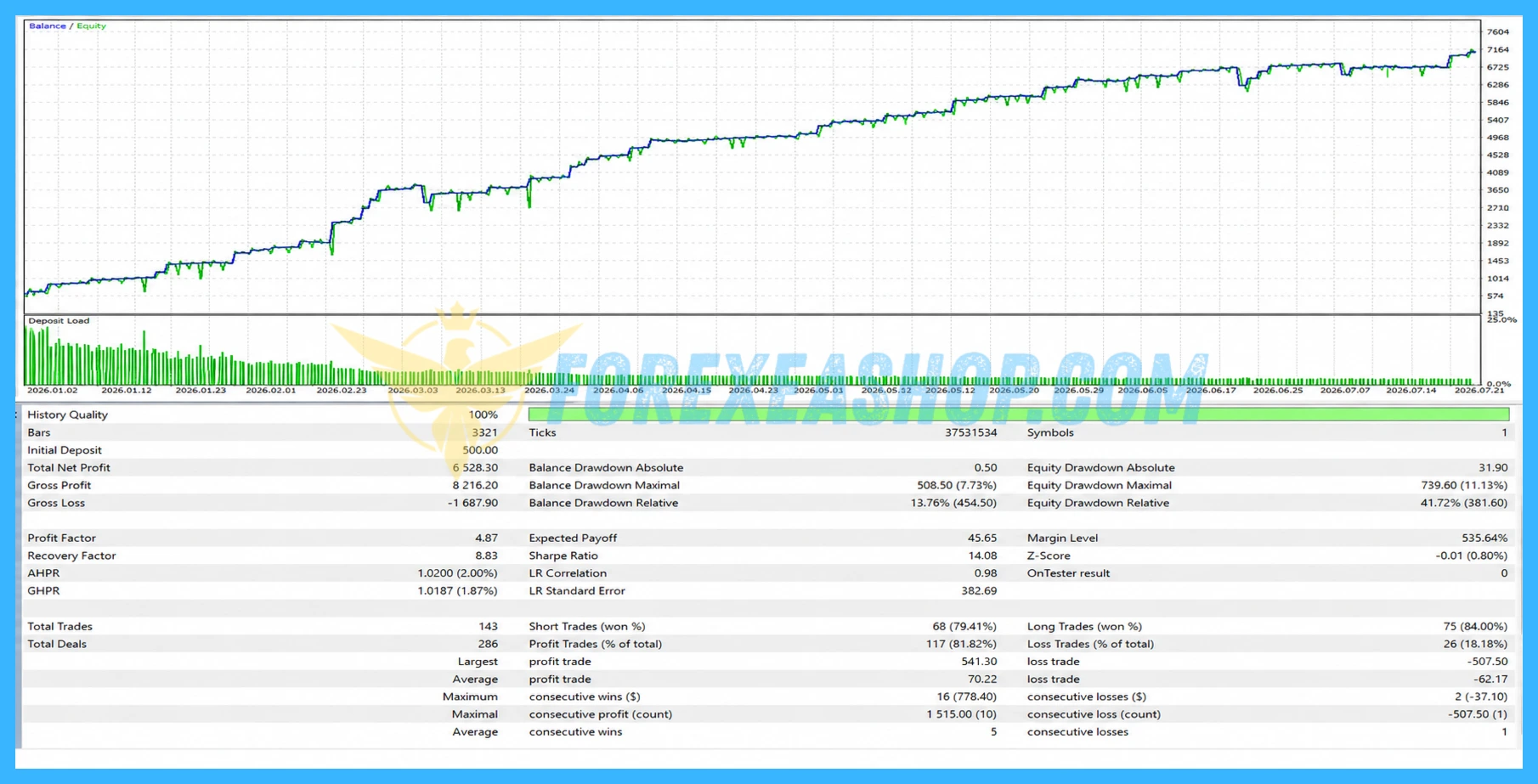Select the Ticks value "37531534"
Viewport: 1538px width, 784px height.
(970, 432)
